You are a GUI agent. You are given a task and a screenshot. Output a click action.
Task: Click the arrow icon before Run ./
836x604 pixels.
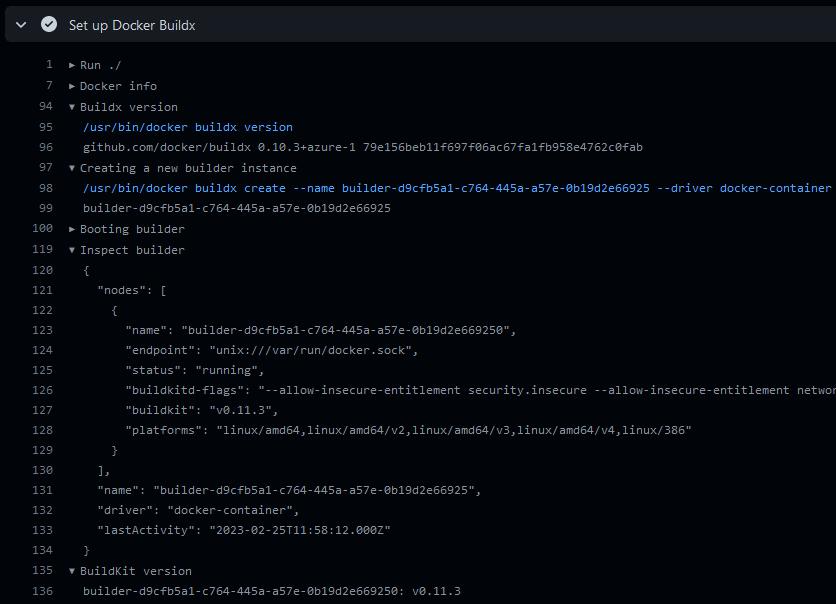tap(70, 64)
